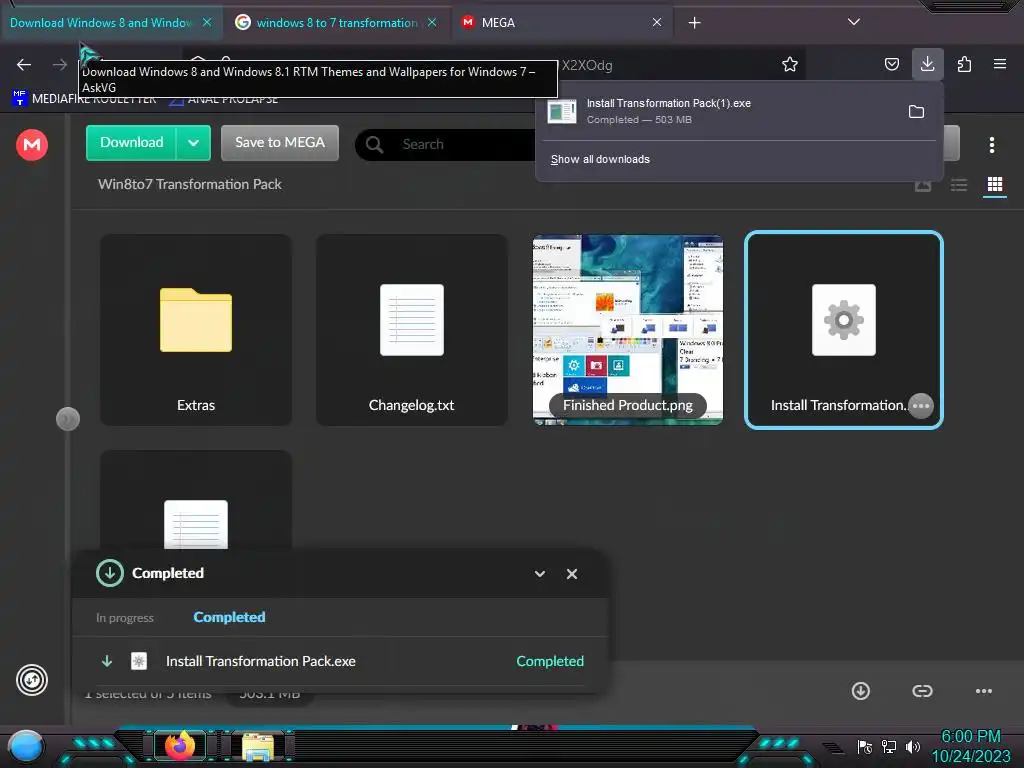Open Firefox downloads toolbar button

(927, 64)
